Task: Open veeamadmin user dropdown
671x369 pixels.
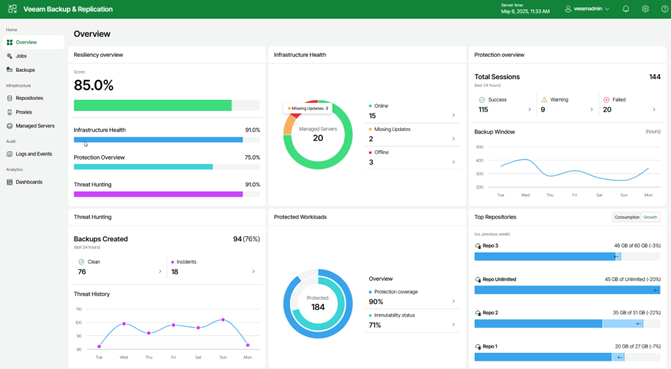Action: click(x=587, y=9)
